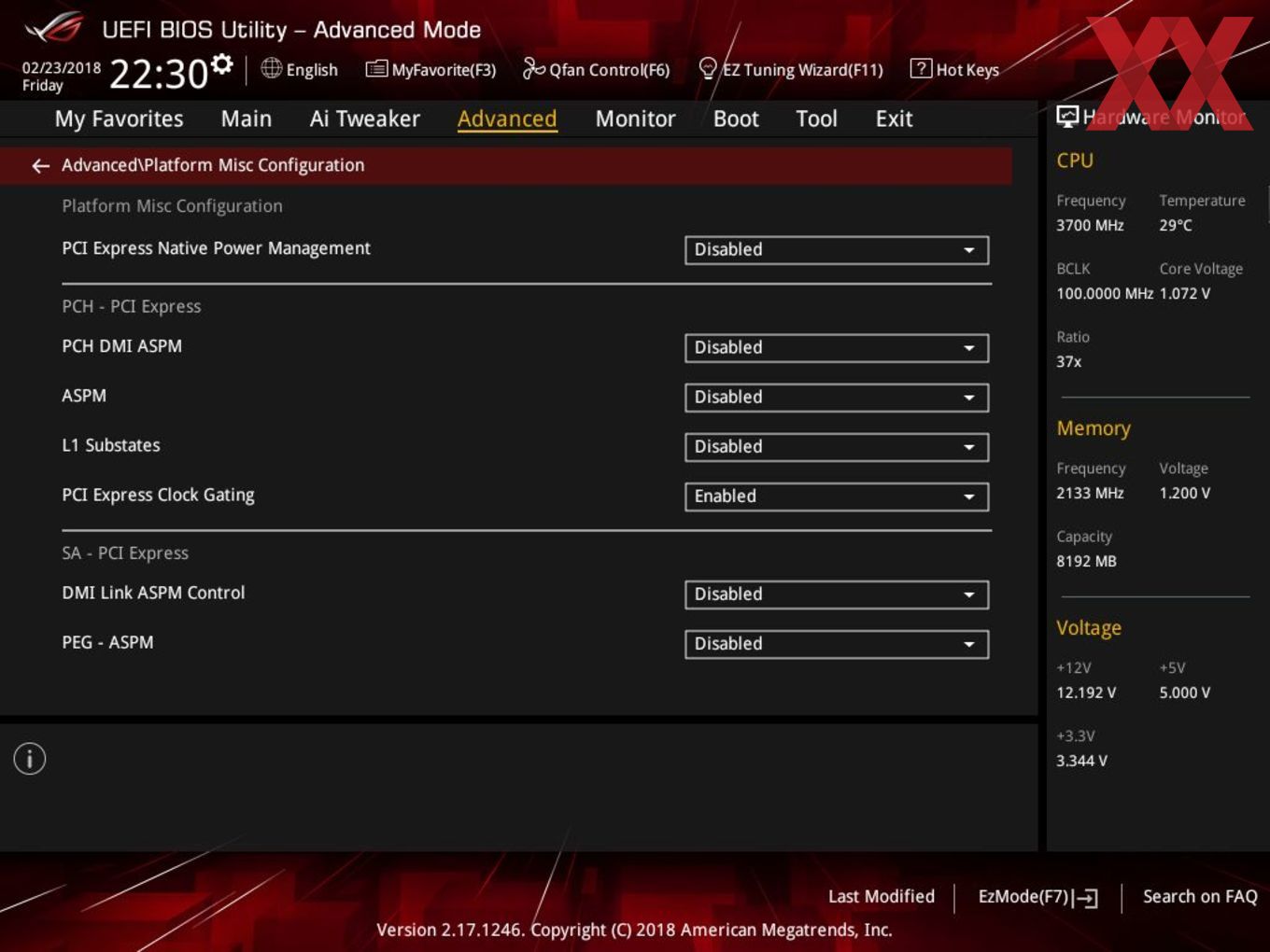Switch to the My Favorites tab
The height and width of the screenshot is (952, 1270).
119,119
